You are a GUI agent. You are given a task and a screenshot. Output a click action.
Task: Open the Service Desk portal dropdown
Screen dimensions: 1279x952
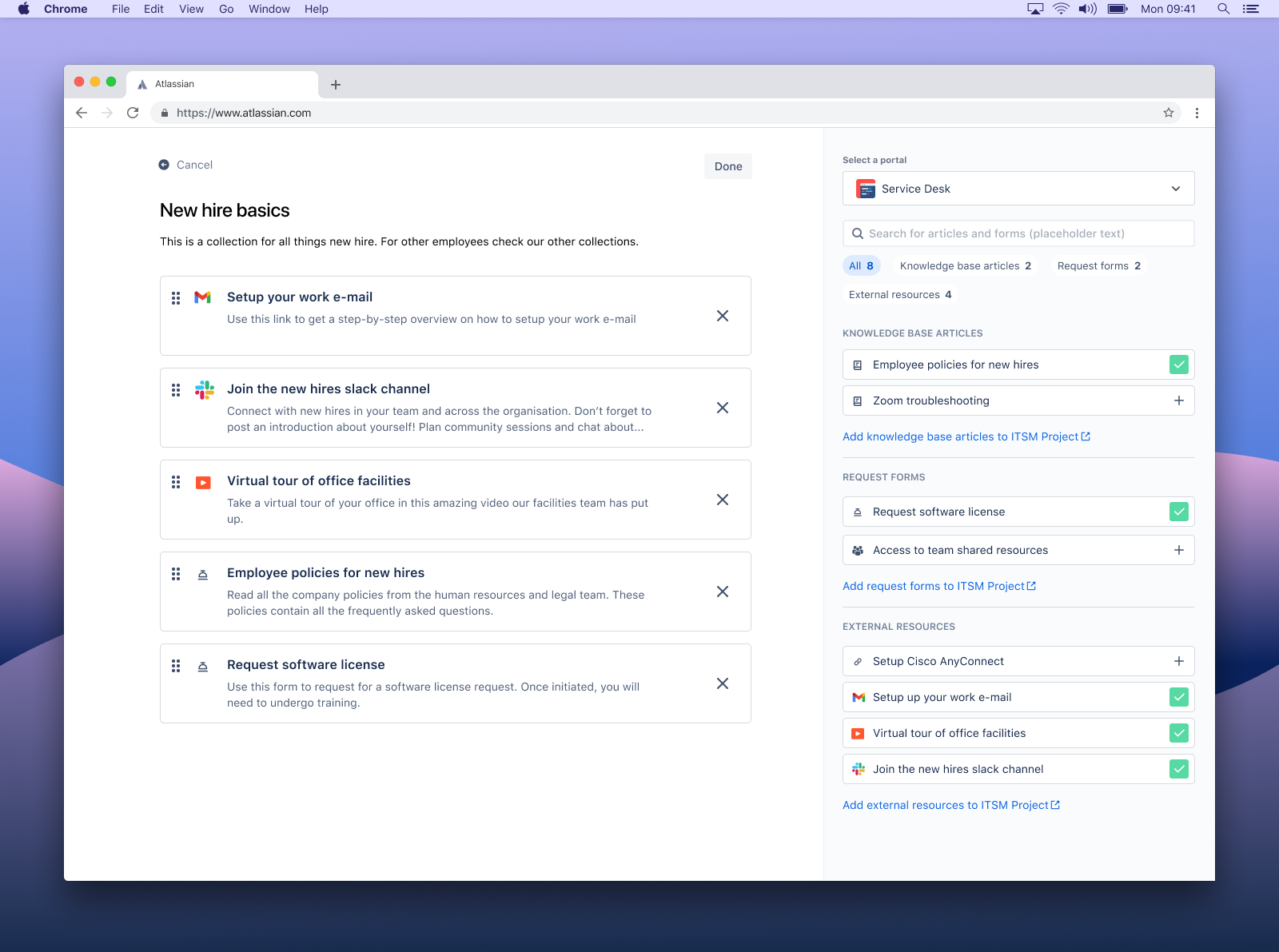(x=1018, y=189)
